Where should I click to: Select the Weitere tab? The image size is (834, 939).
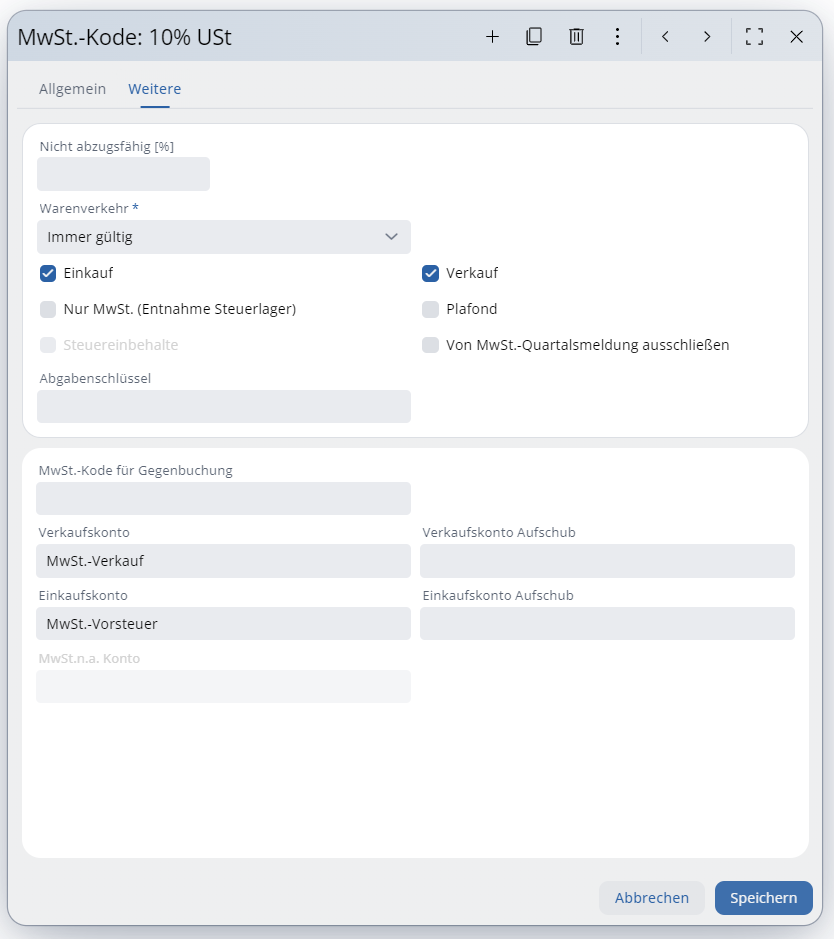coord(154,89)
